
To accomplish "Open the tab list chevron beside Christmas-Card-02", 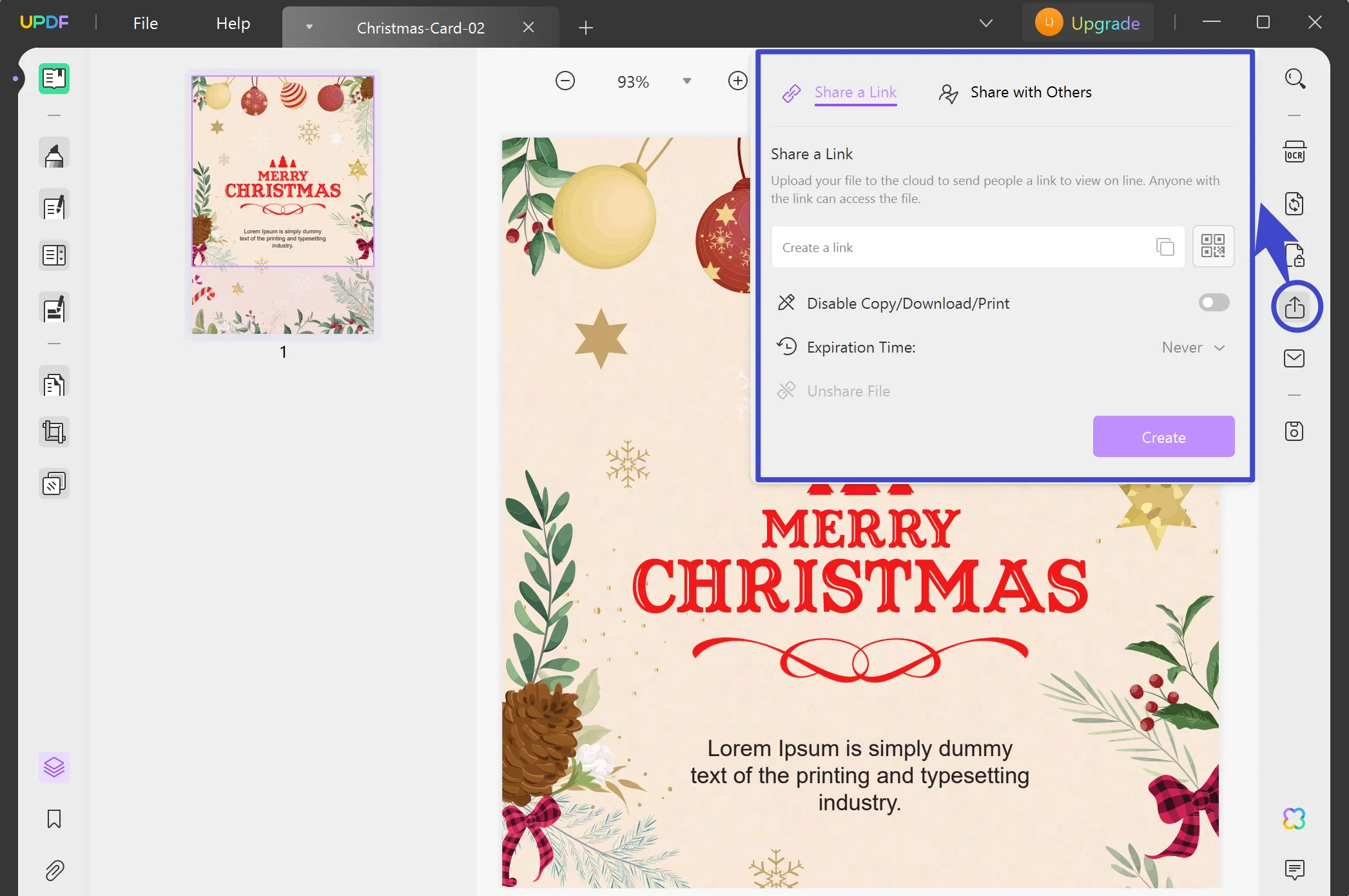I will (x=309, y=26).
